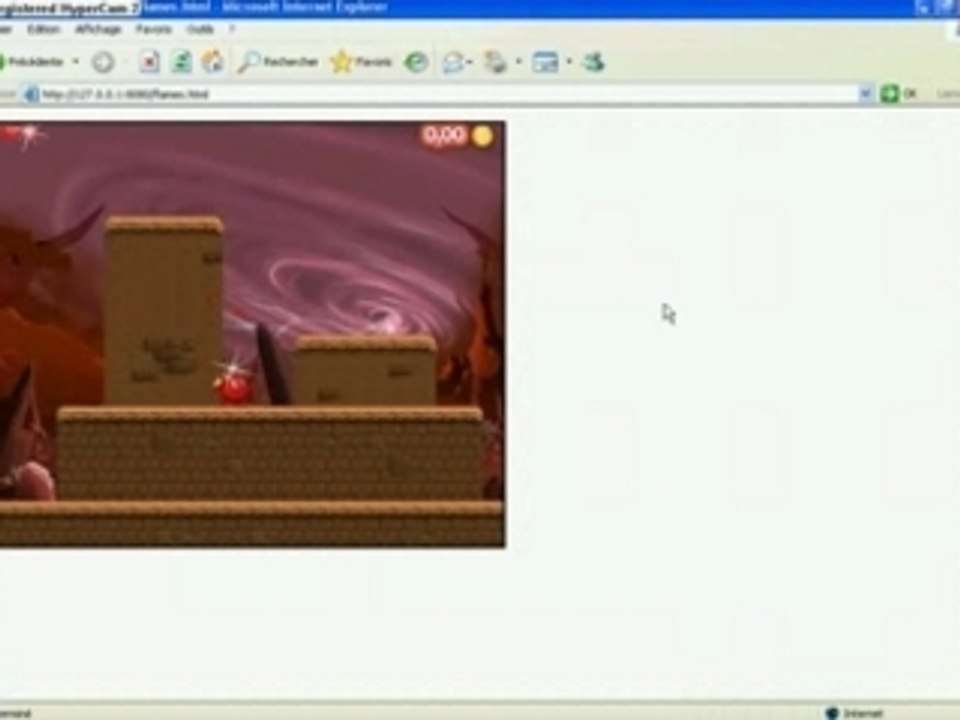Go to the Home page icon

coord(213,62)
